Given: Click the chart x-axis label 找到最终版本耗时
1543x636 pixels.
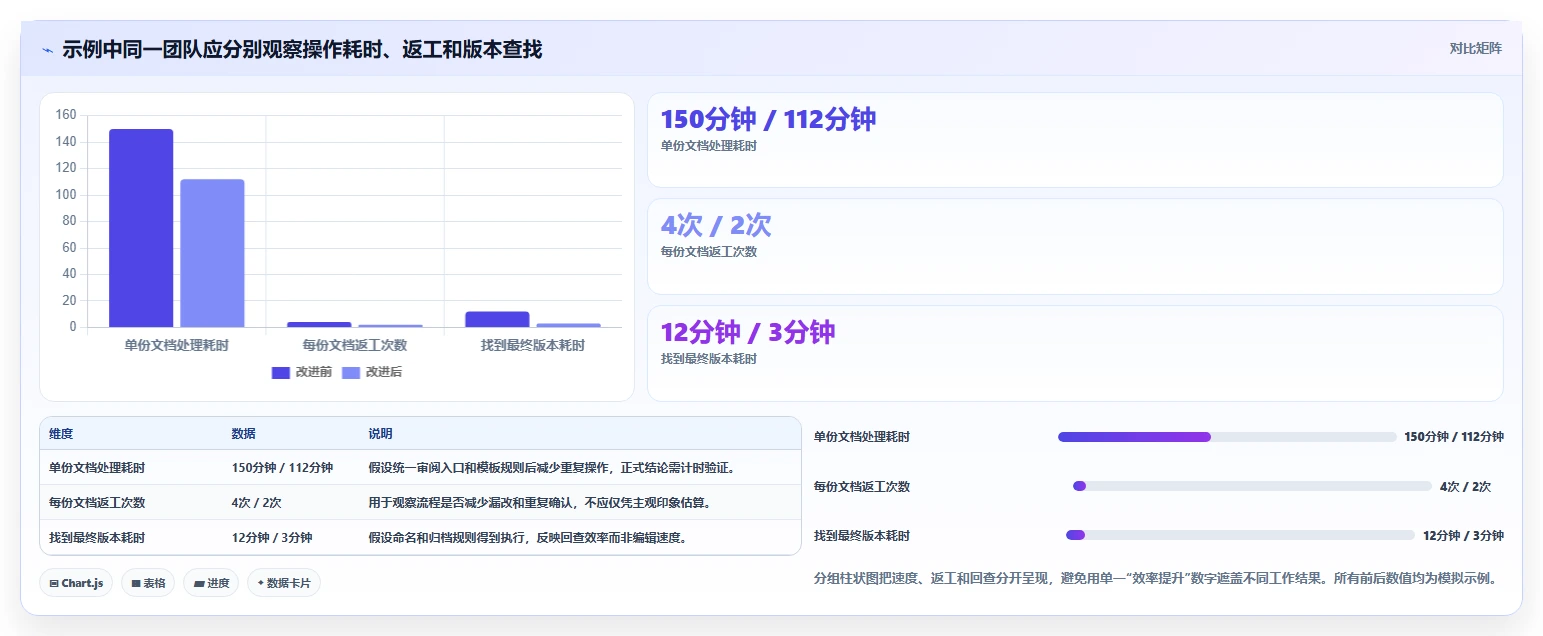Looking at the screenshot, I should [x=533, y=345].
